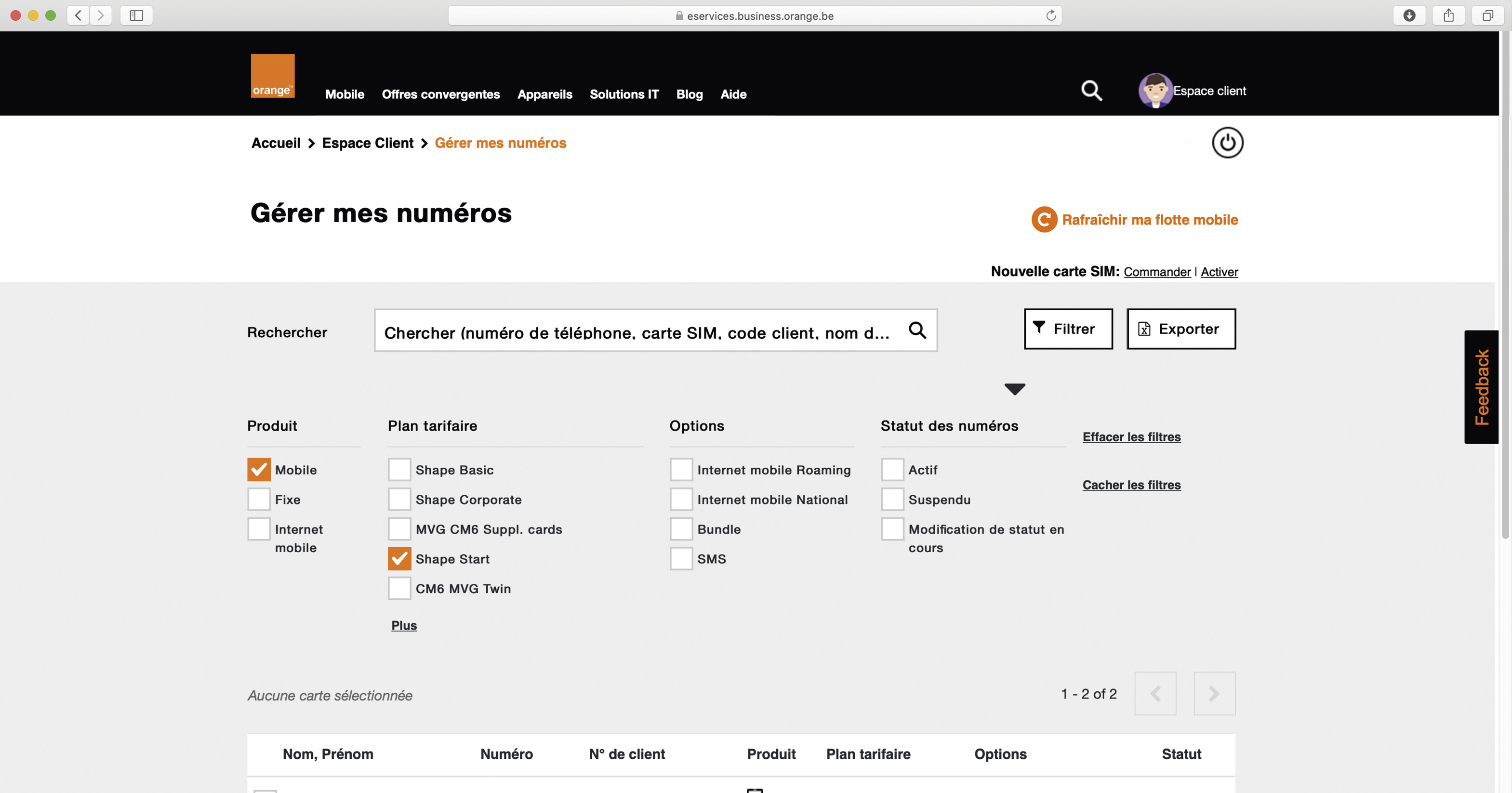Open the search magnifier in the top navigation

click(1090, 91)
